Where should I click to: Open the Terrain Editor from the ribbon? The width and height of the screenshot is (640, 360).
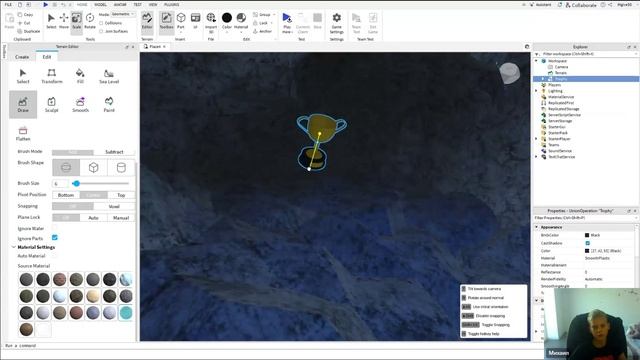coord(147,21)
